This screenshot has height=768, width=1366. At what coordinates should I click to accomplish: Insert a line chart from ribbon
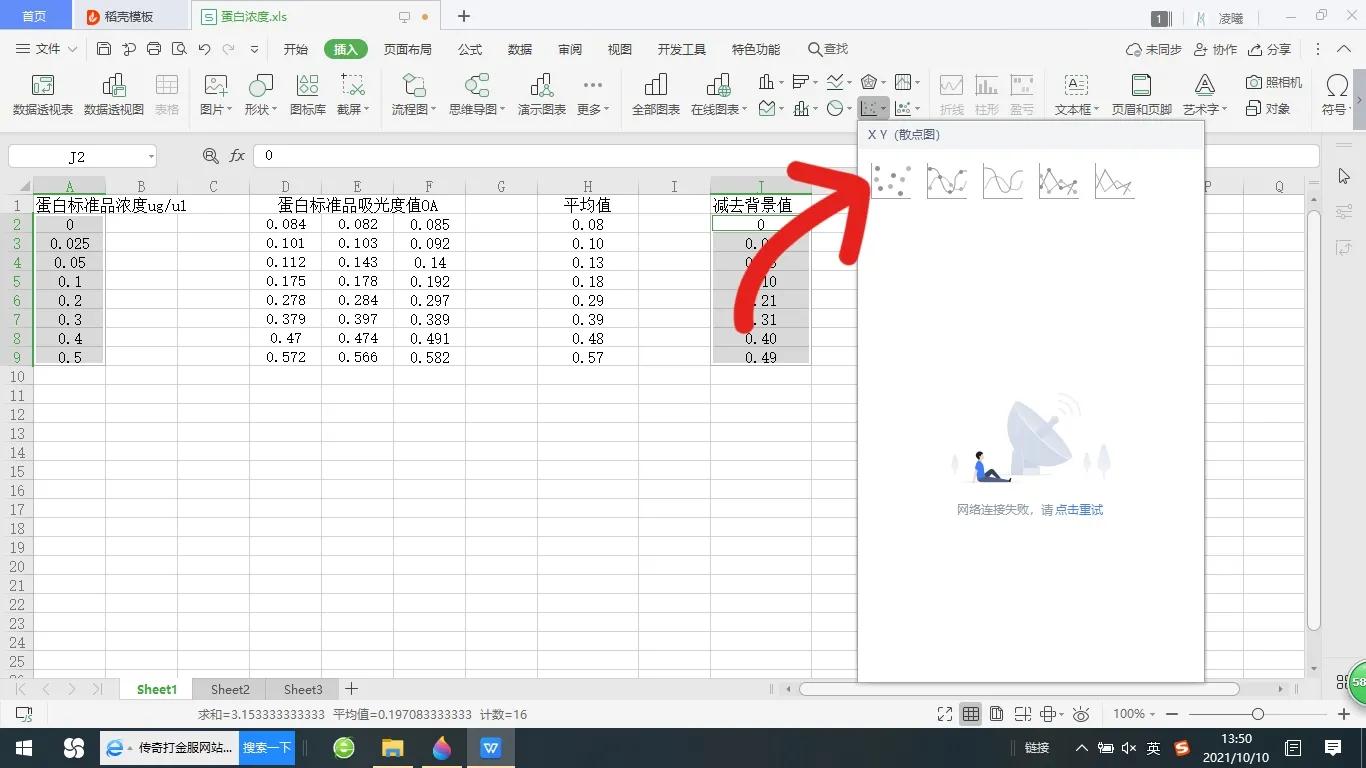[x=838, y=82]
